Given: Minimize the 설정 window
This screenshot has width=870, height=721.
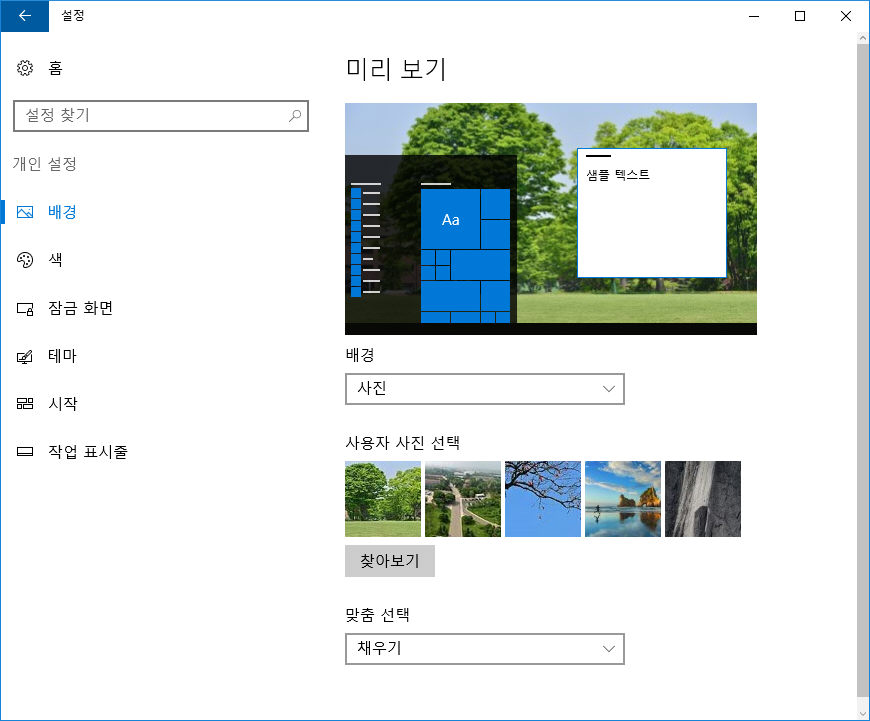Looking at the screenshot, I should tap(753, 16).
